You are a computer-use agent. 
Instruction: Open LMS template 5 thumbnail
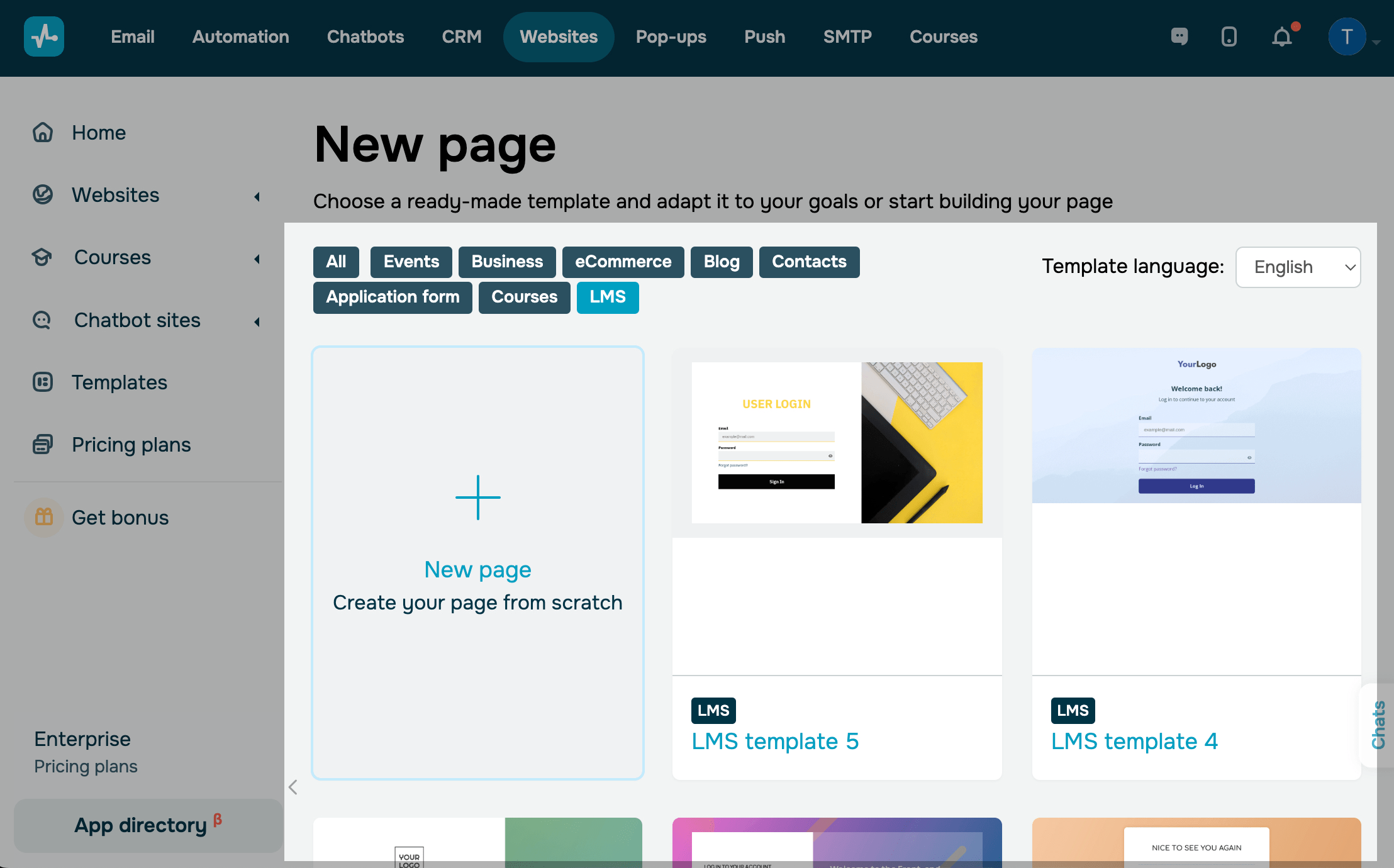(x=837, y=442)
